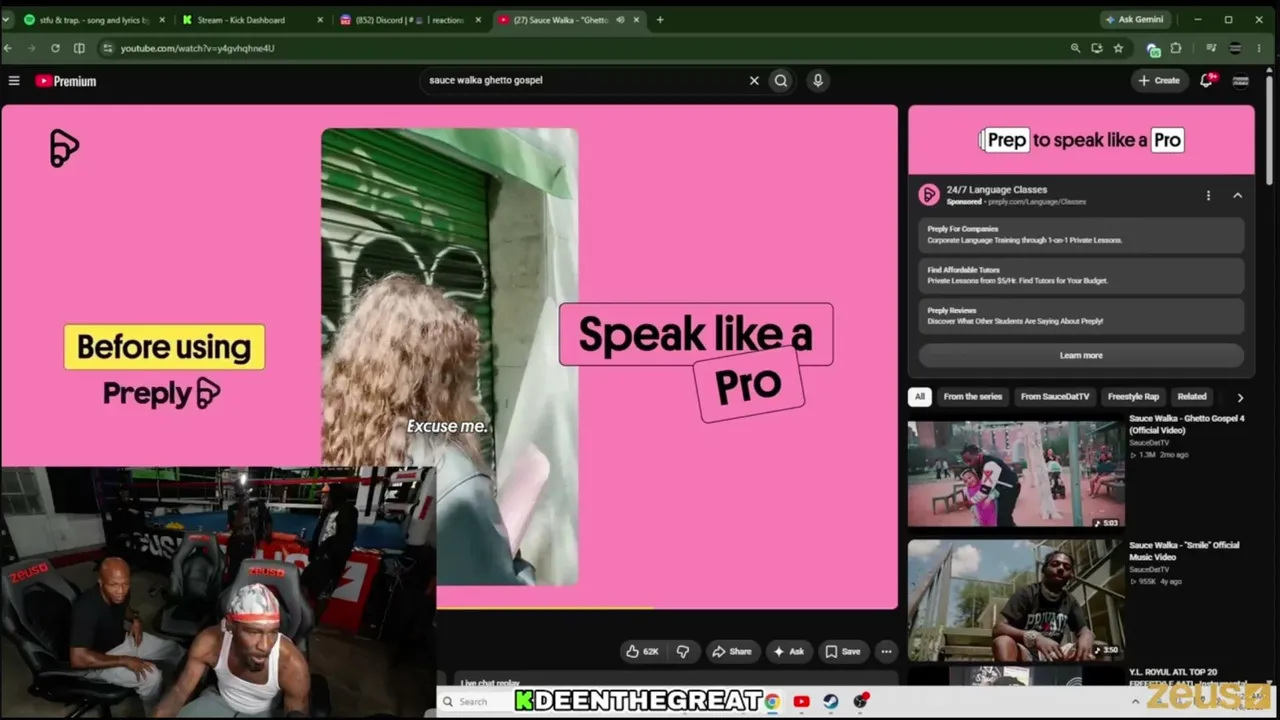Click the Preply banner at the panel top
Image resolution: width=1280 pixels, height=720 pixels.
(x=1081, y=140)
